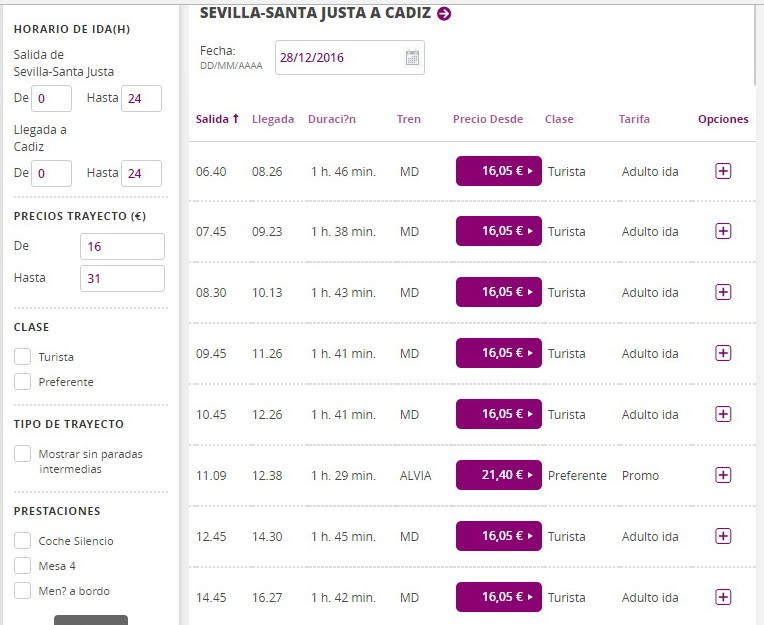This screenshot has height=625, width=764.
Task: Click the Fecha date input field
Action: pos(338,58)
